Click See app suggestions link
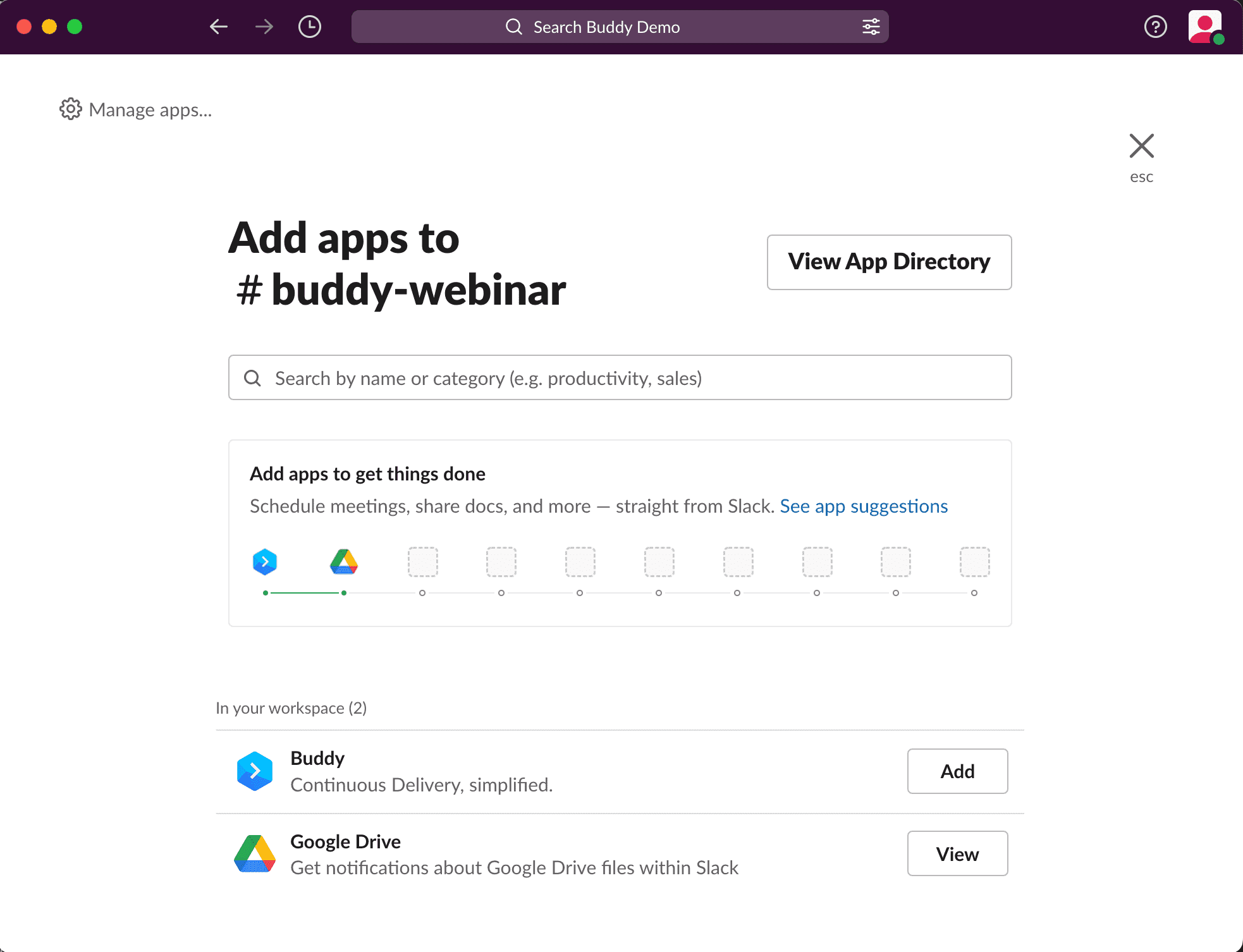The height and width of the screenshot is (952, 1243). [x=864, y=505]
